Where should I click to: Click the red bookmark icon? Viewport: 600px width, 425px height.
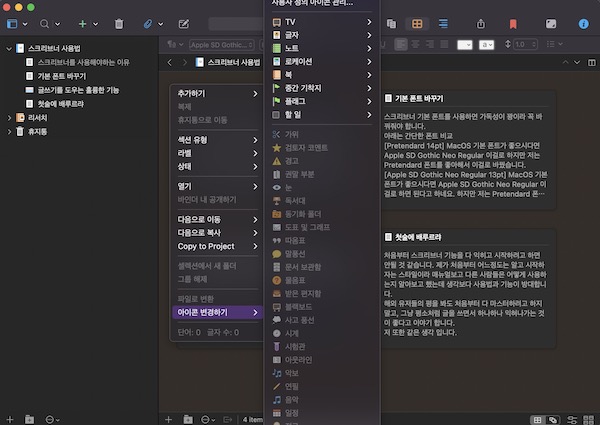pyautogui.click(x=513, y=24)
